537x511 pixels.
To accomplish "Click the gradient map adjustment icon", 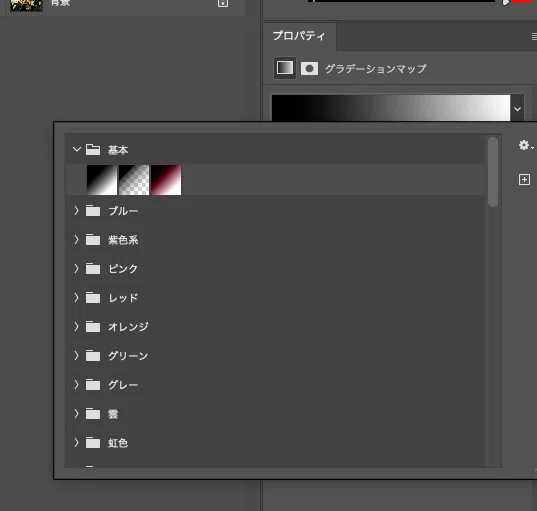I will tap(285, 68).
